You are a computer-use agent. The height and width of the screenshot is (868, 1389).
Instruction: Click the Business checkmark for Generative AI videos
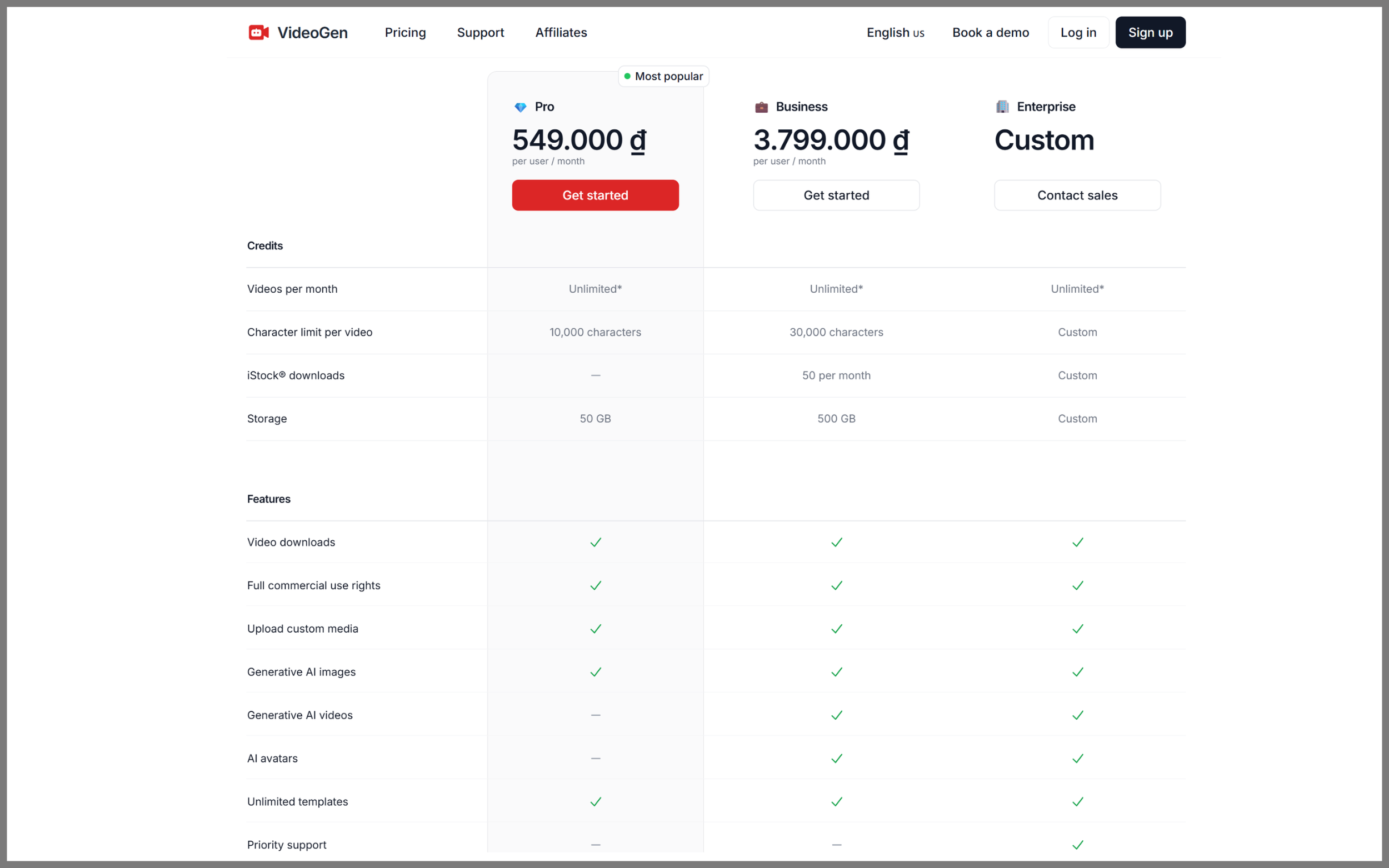pyautogui.click(x=837, y=715)
